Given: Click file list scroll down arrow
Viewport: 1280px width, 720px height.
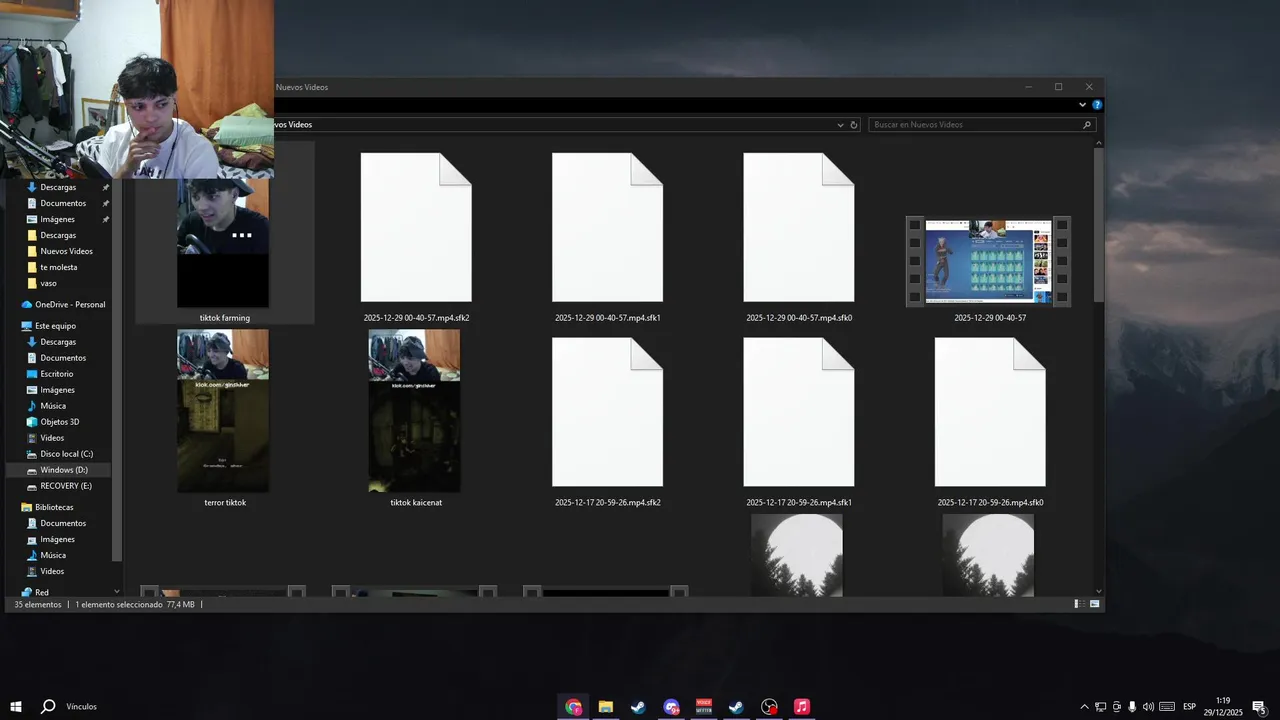Looking at the screenshot, I should [1099, 591].
